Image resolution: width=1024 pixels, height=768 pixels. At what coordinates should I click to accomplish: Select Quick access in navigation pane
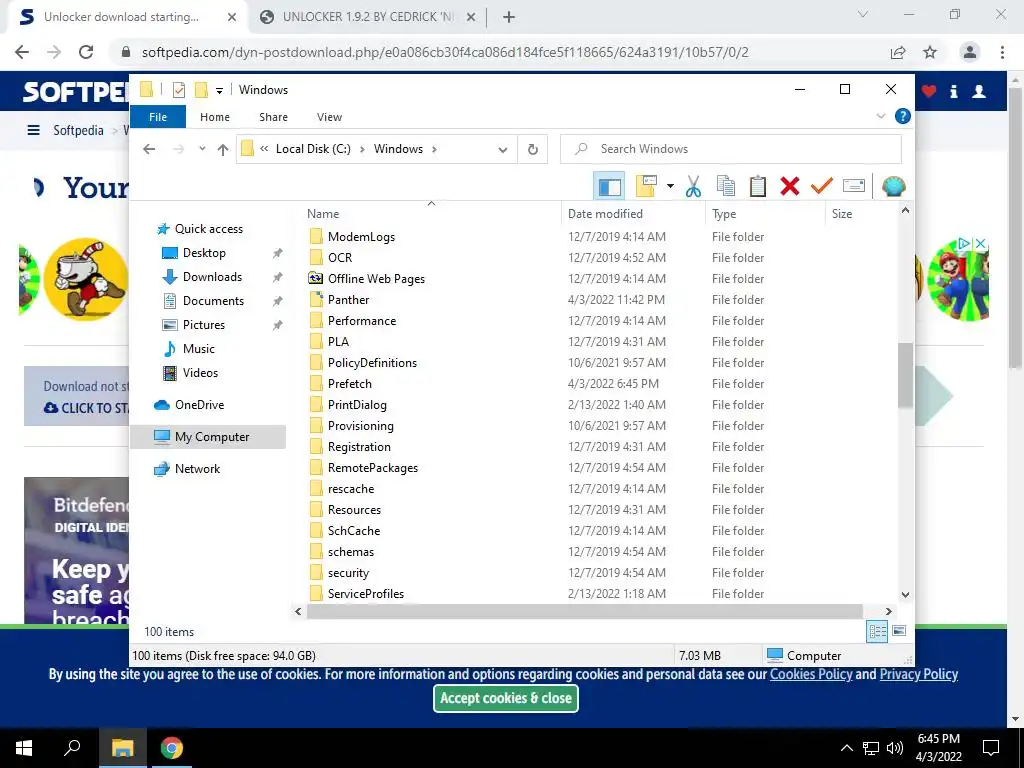(208, 229)
